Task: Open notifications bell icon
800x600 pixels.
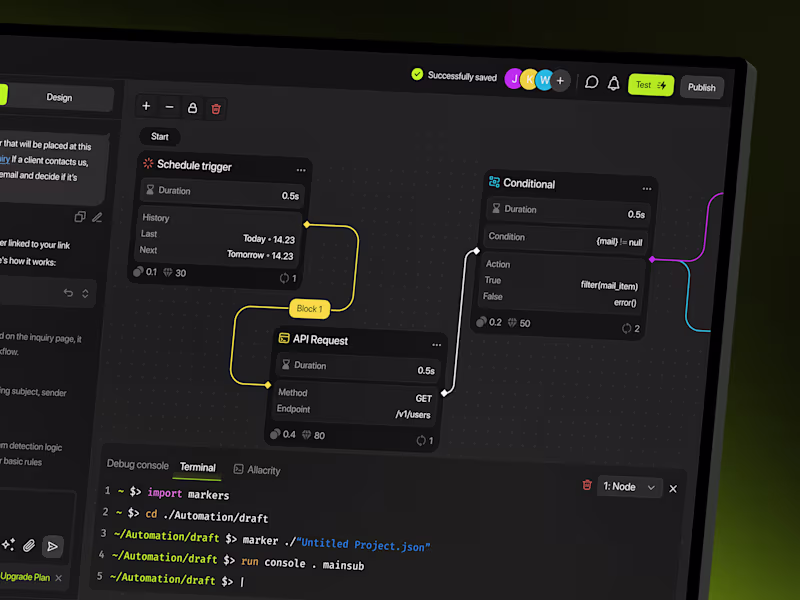Action: tap(613, 83)
